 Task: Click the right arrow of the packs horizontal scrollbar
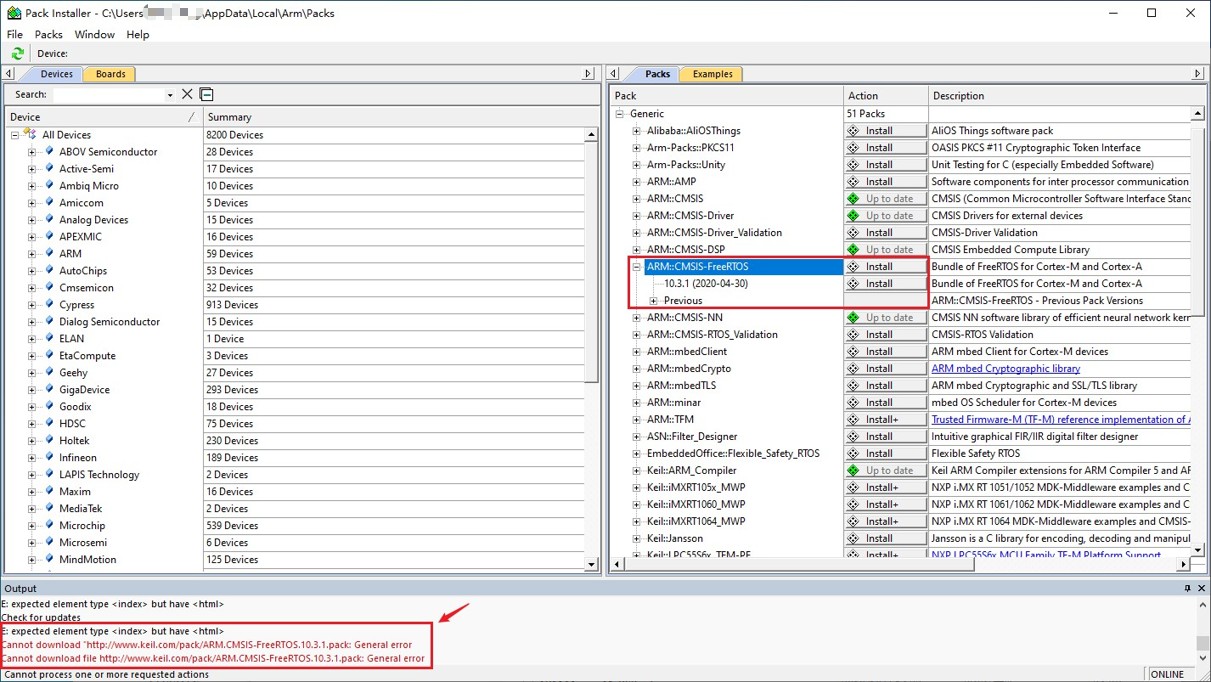pos(1183,564)
